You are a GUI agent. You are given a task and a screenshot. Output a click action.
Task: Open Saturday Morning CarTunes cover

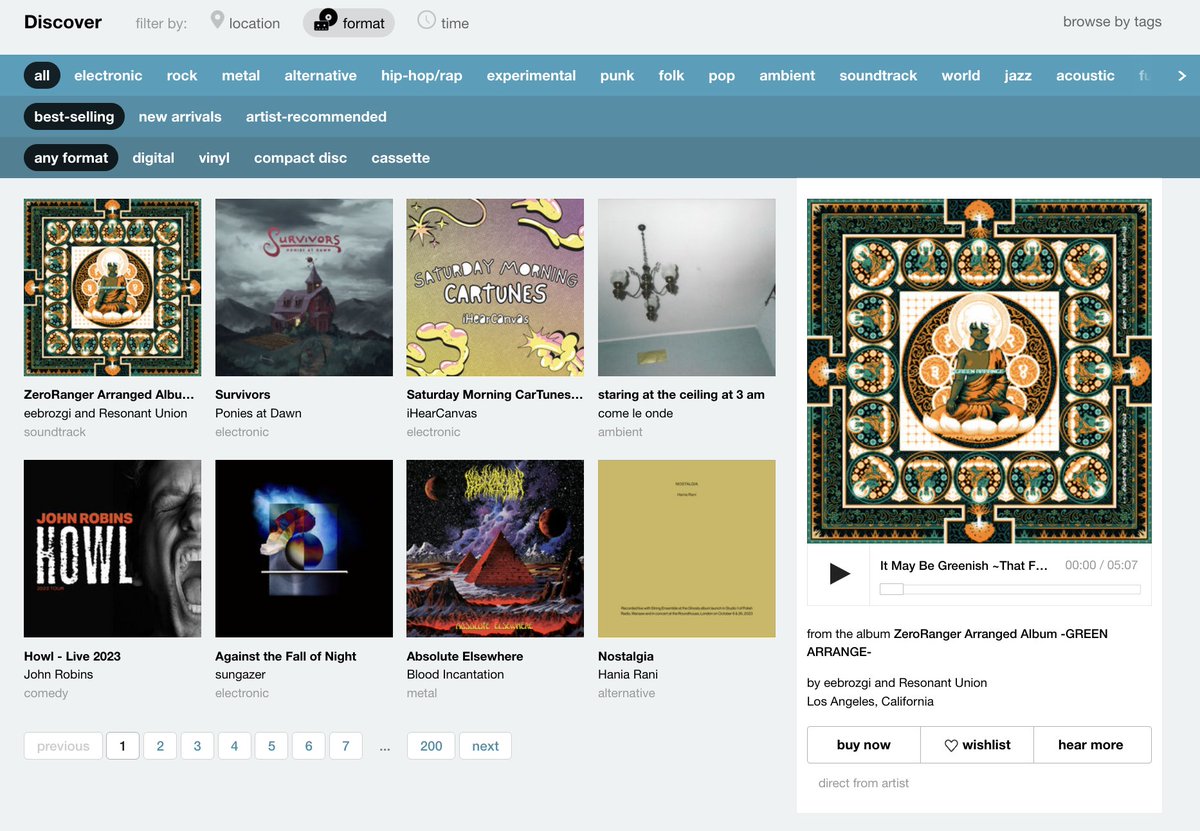pyautogui.click(x=495, y=287)
